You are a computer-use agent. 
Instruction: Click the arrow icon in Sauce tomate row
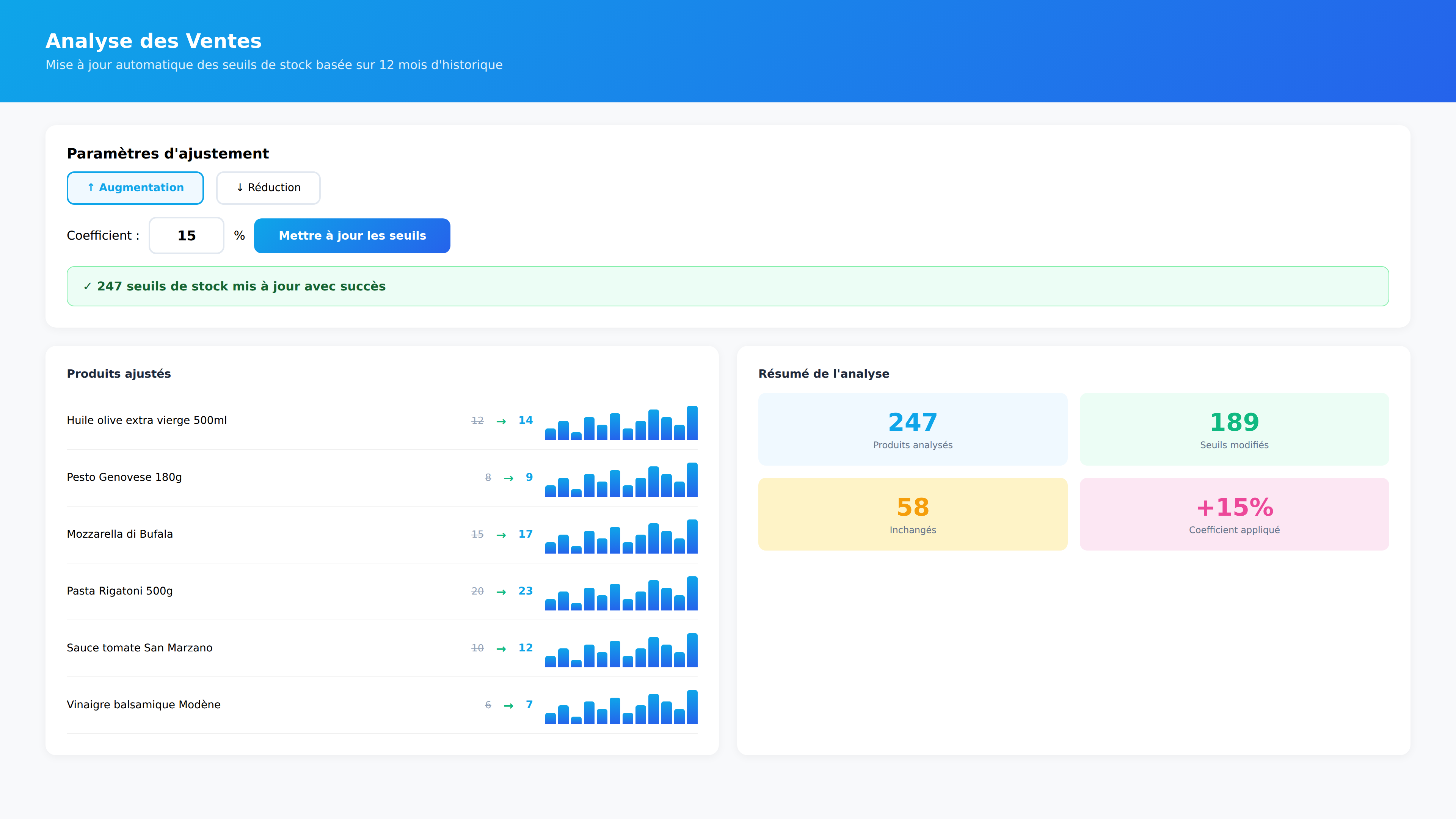tap(501, 649)
